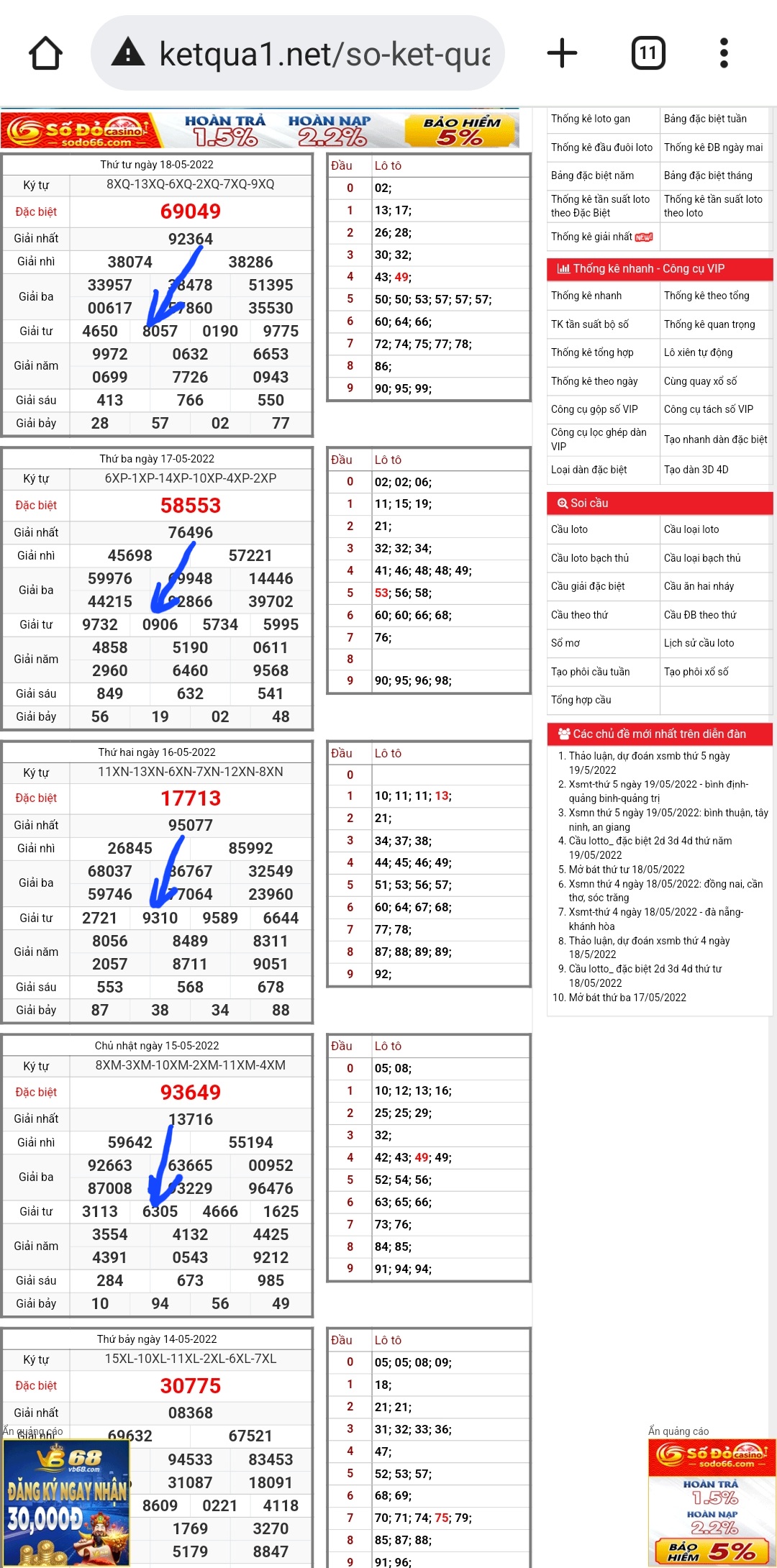Select special prize number 30775
777x1568 pixels.
point(191,1386)
